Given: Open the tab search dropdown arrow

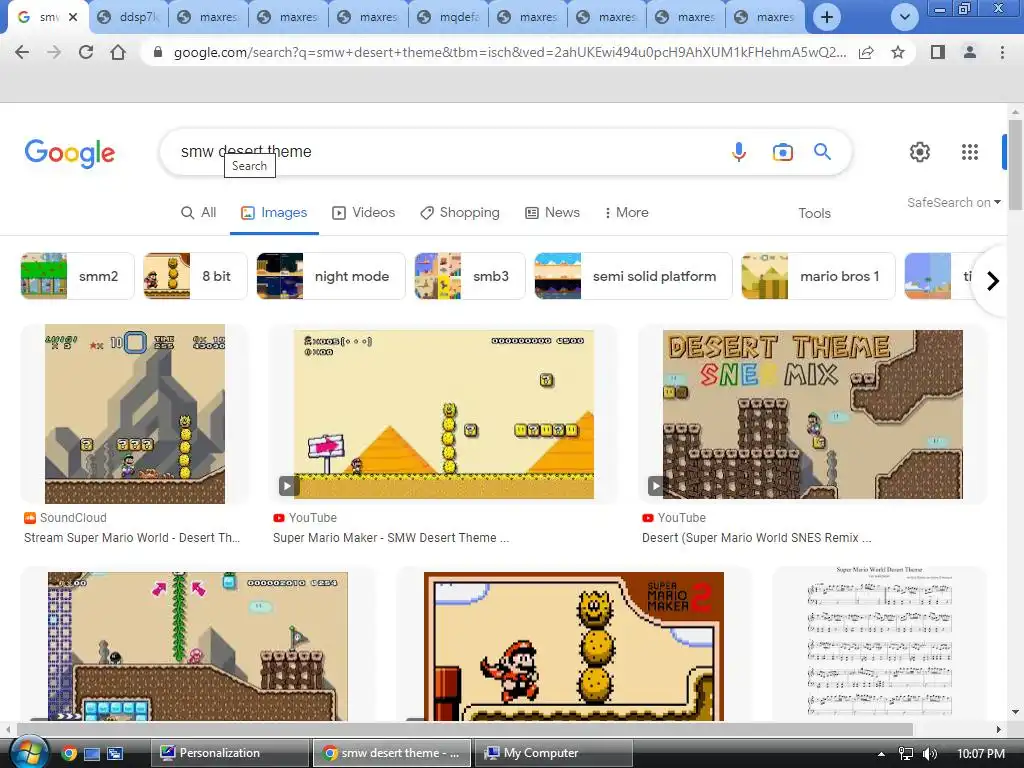Looking at the screenshot, I should [x=904, y=17].
